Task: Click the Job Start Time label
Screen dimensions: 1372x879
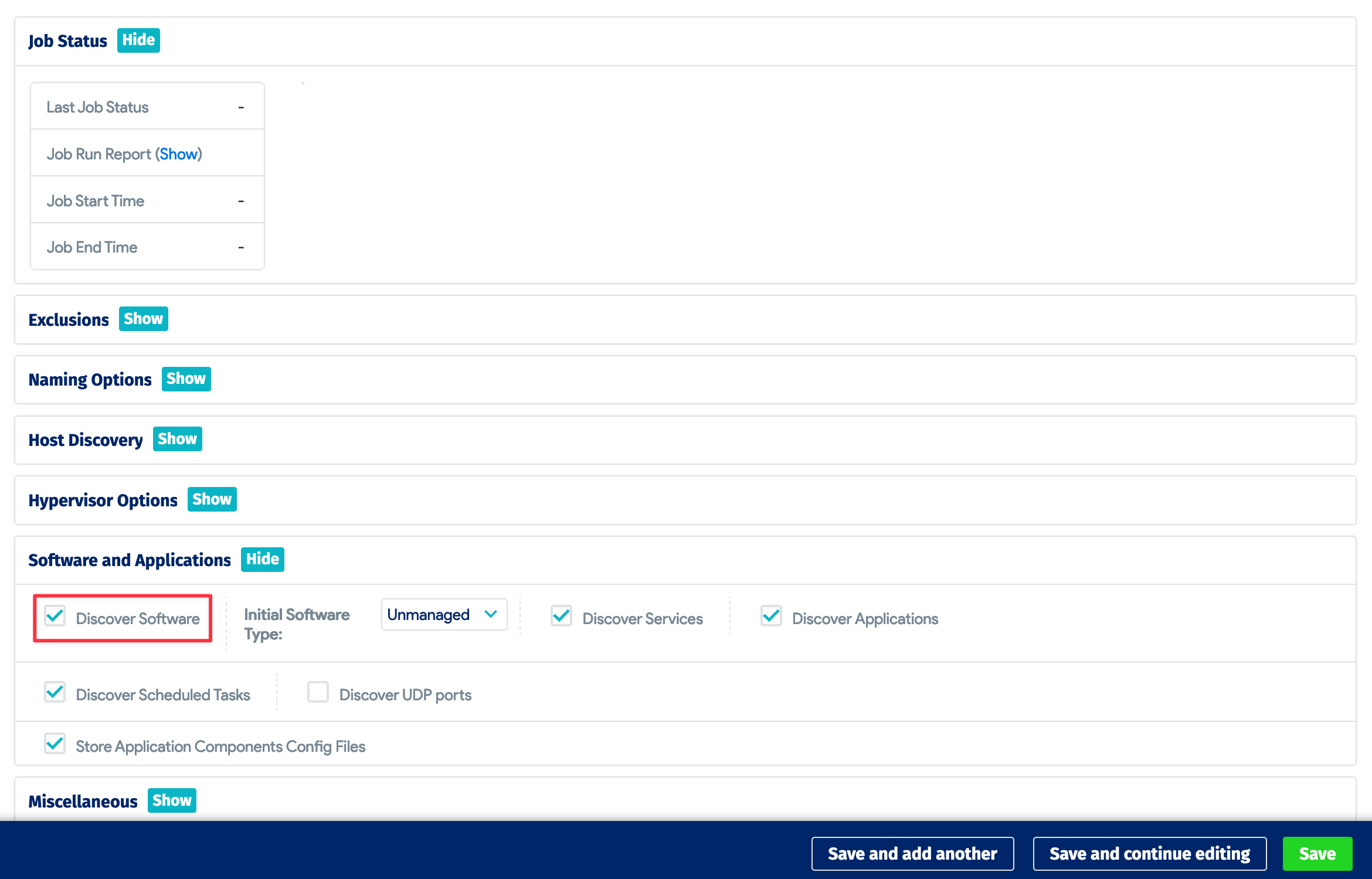Action: (96, 201)
